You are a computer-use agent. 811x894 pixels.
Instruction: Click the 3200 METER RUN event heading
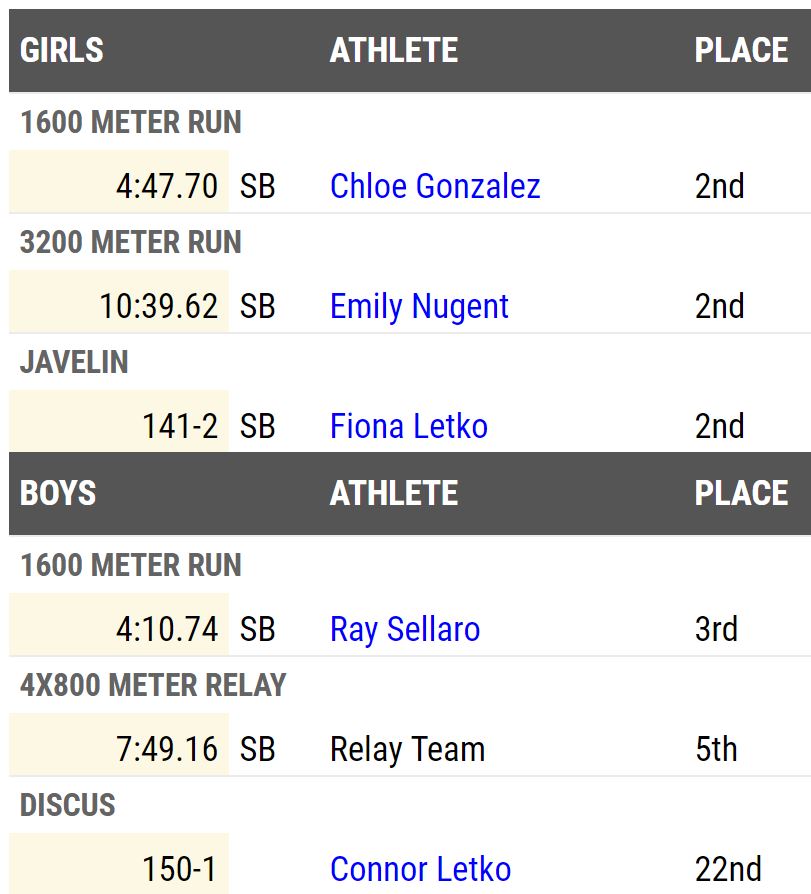click(x=131, y=243)
